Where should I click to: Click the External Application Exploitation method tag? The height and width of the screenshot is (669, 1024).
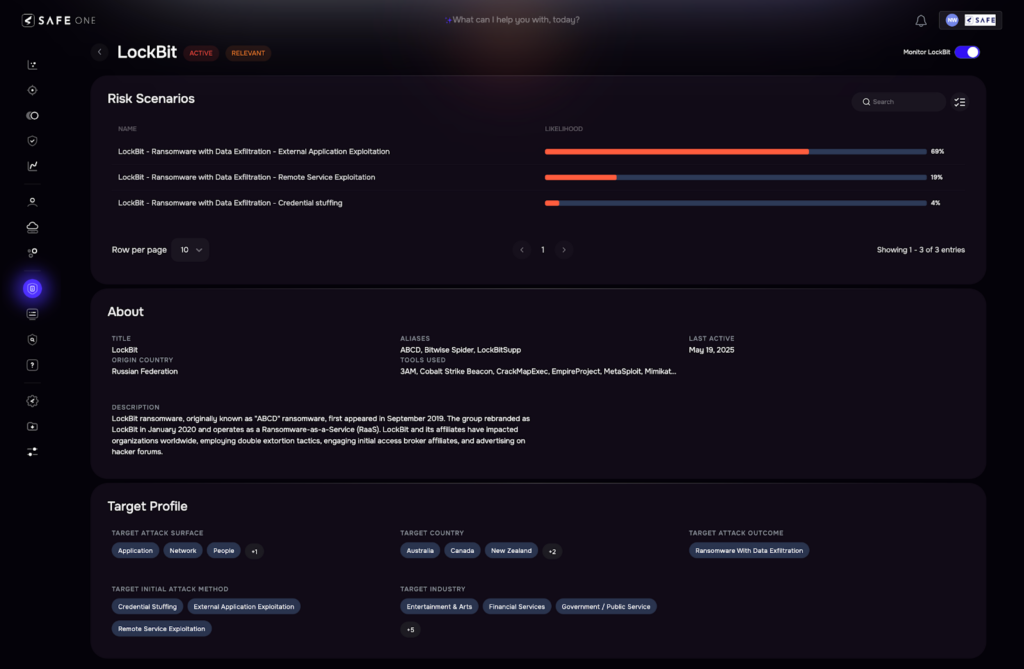click(244, 607)
